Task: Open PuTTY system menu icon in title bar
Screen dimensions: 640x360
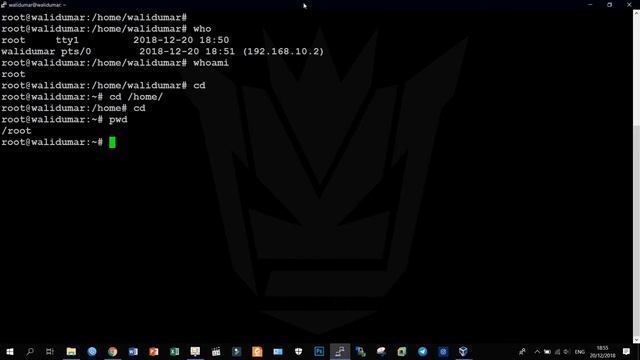Action: 4,5
